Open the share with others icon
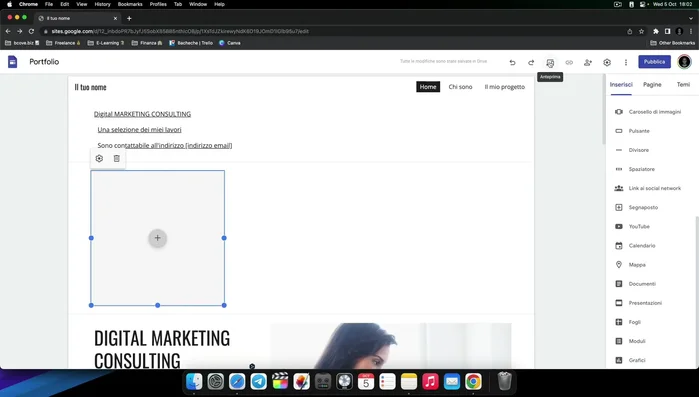This screenshot has height=397, width=699. click(x=588, y=62)
